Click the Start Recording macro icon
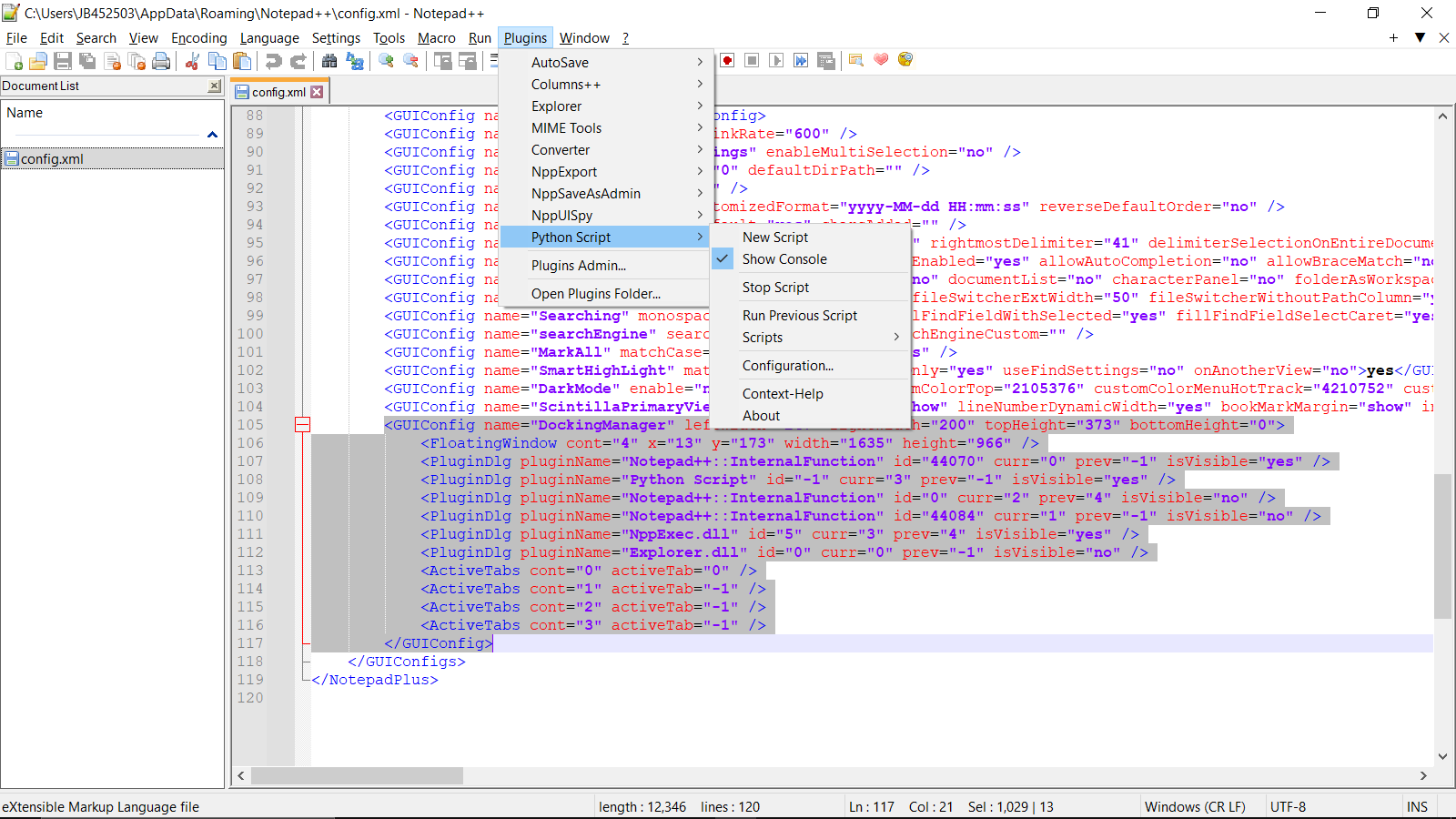The width and height of the screenshot is (1456, 819). tap(727, 60)
